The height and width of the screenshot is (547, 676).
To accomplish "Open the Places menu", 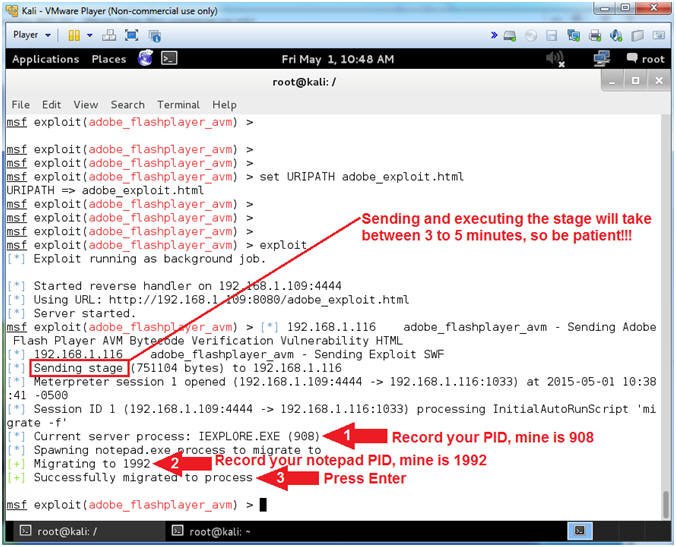I will [x=109, y=59].
